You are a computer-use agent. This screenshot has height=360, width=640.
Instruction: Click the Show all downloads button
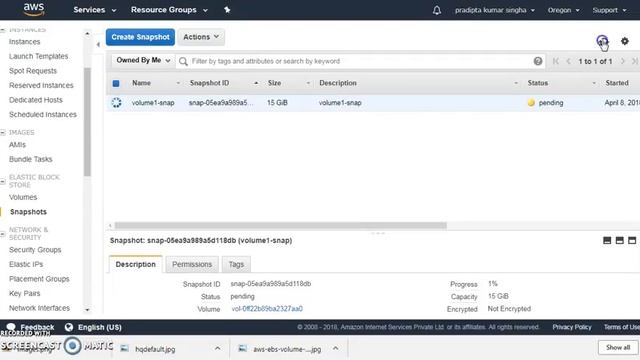click(618, 347)
